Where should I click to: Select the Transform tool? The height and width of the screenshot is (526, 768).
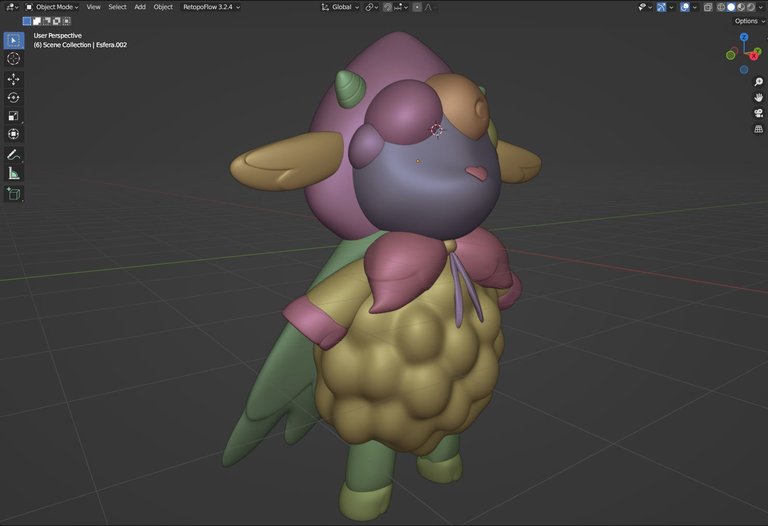tap(14, 134)
